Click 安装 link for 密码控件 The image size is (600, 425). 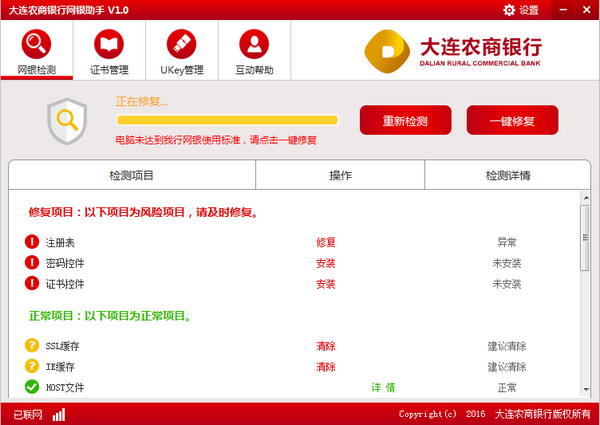(326, 263)
